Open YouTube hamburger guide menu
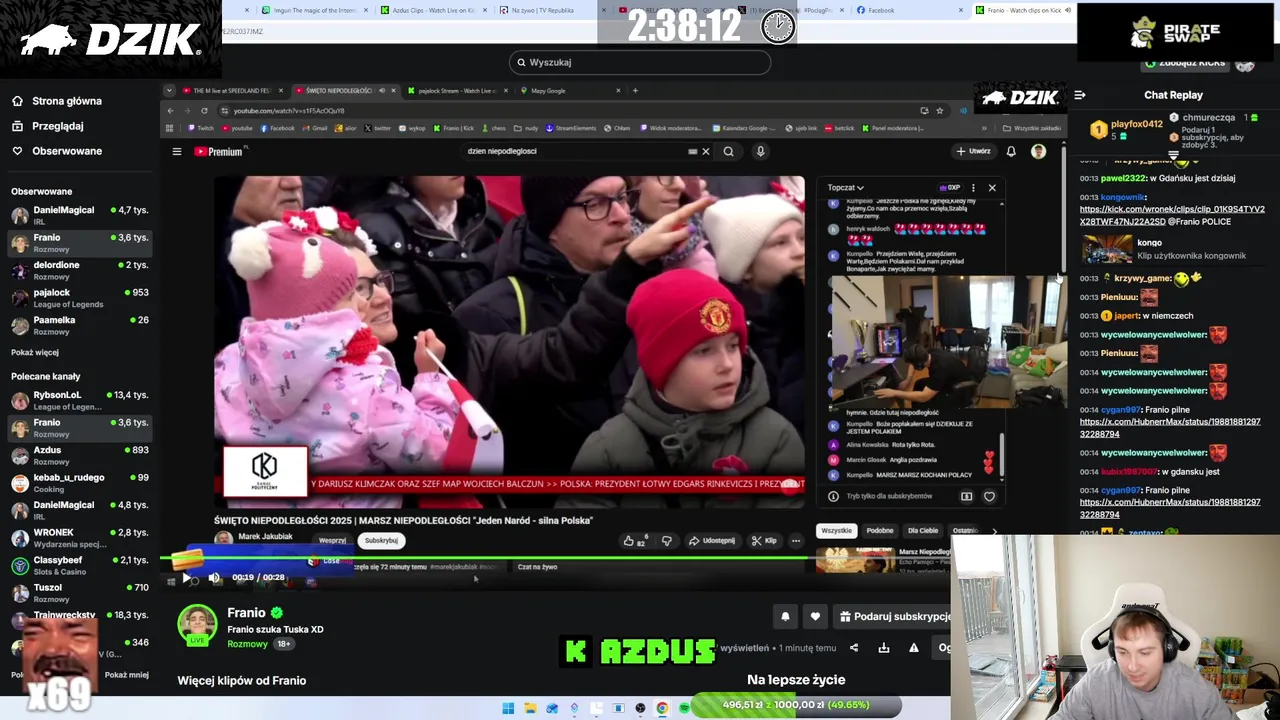Image resolution: width=1280 pixels, height=720 pixels. click(x=177, y=152)
